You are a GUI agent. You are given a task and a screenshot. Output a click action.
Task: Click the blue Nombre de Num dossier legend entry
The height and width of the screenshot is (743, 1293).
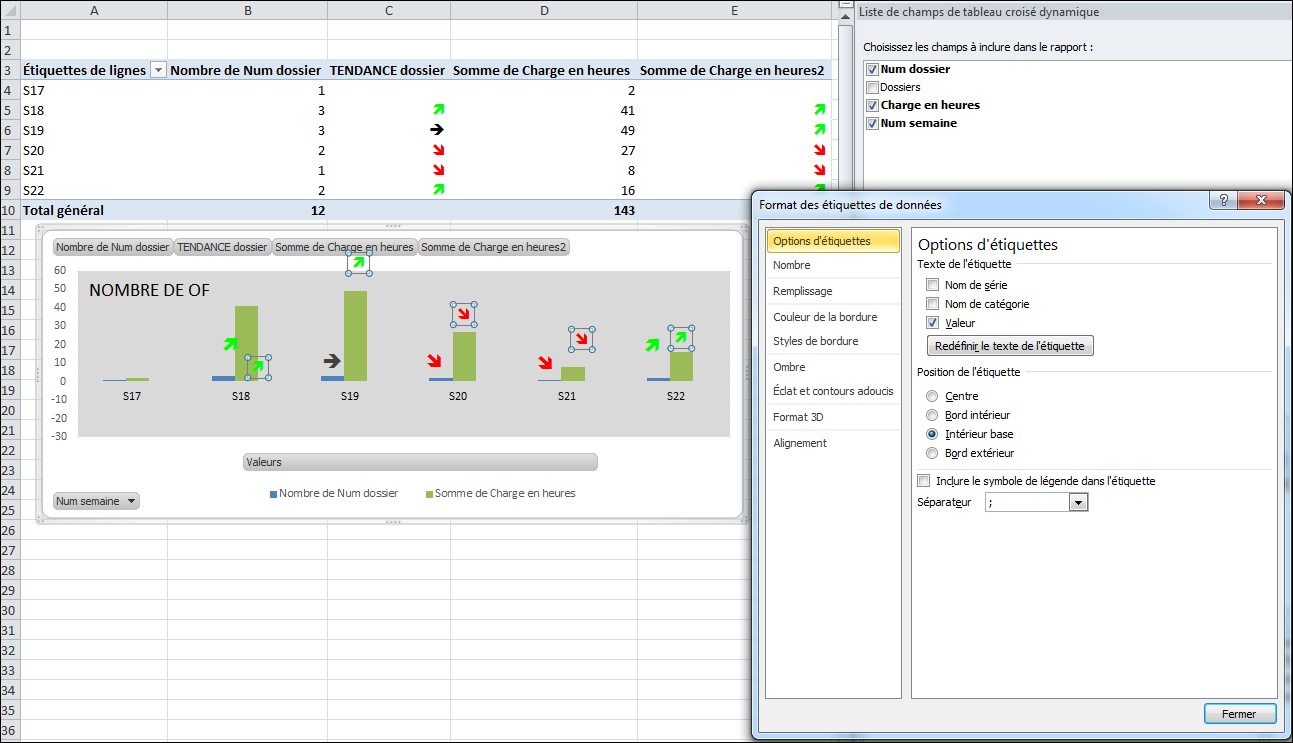click(x=334, y=493)
